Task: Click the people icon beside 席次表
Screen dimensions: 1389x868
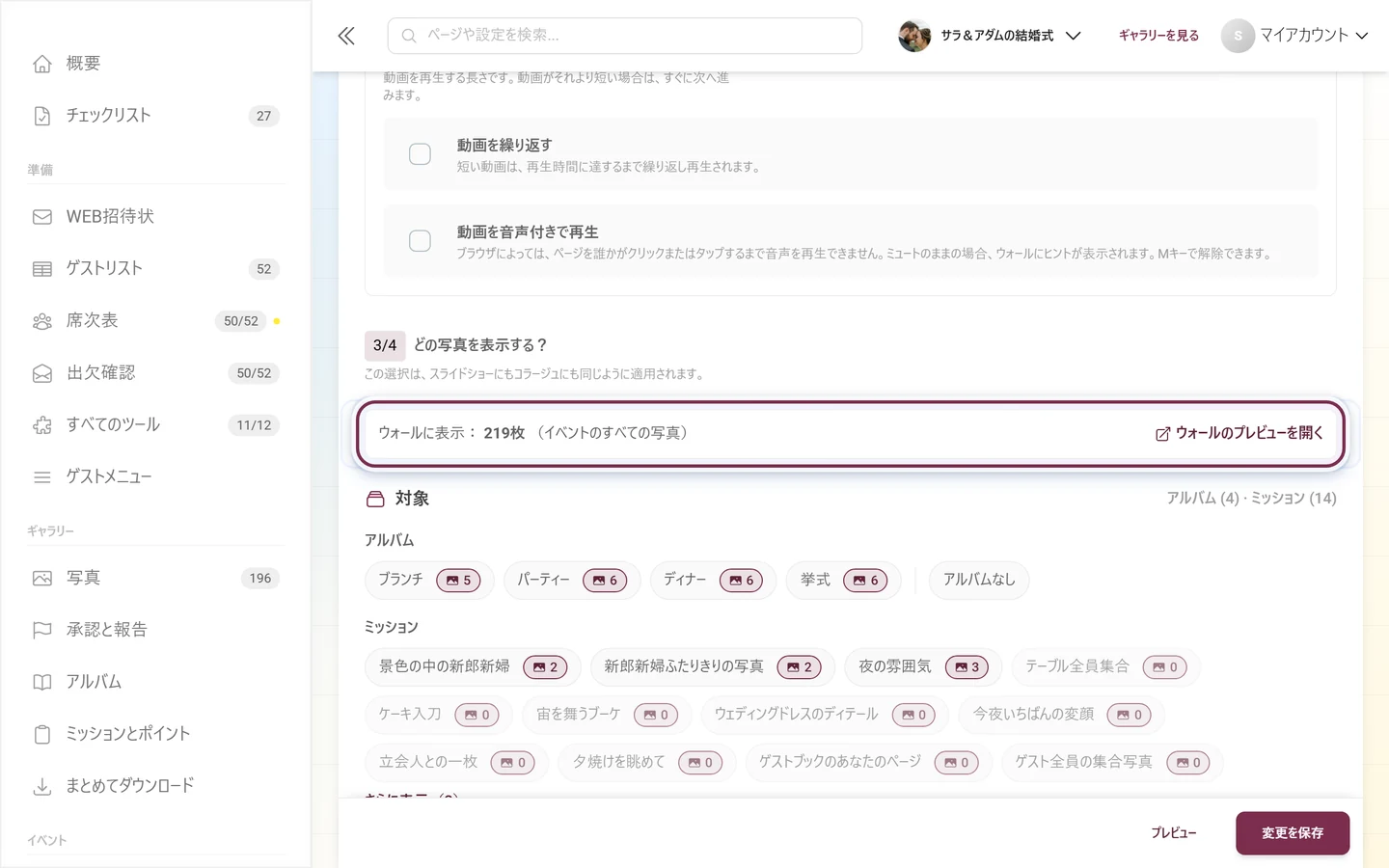Action: [42, 321]
